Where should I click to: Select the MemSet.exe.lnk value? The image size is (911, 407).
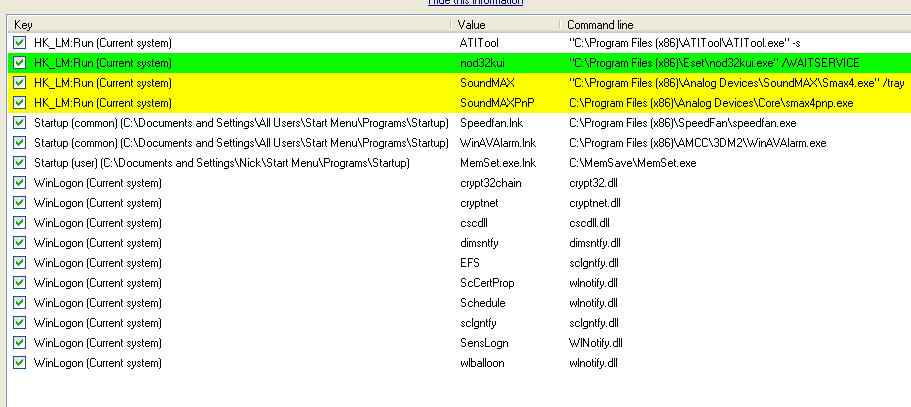point(498,163)
